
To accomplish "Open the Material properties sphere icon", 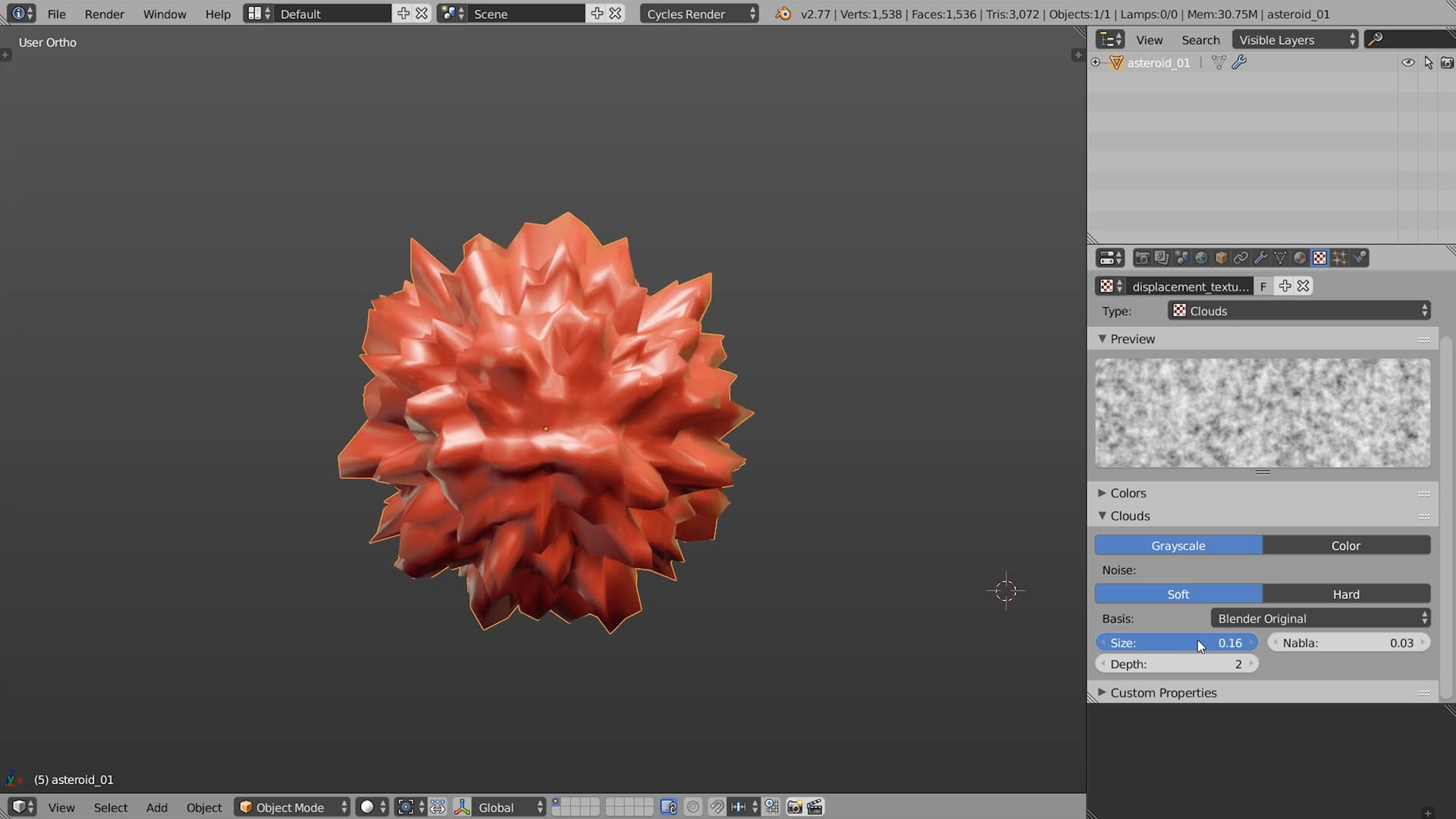I will [1300, 258].
